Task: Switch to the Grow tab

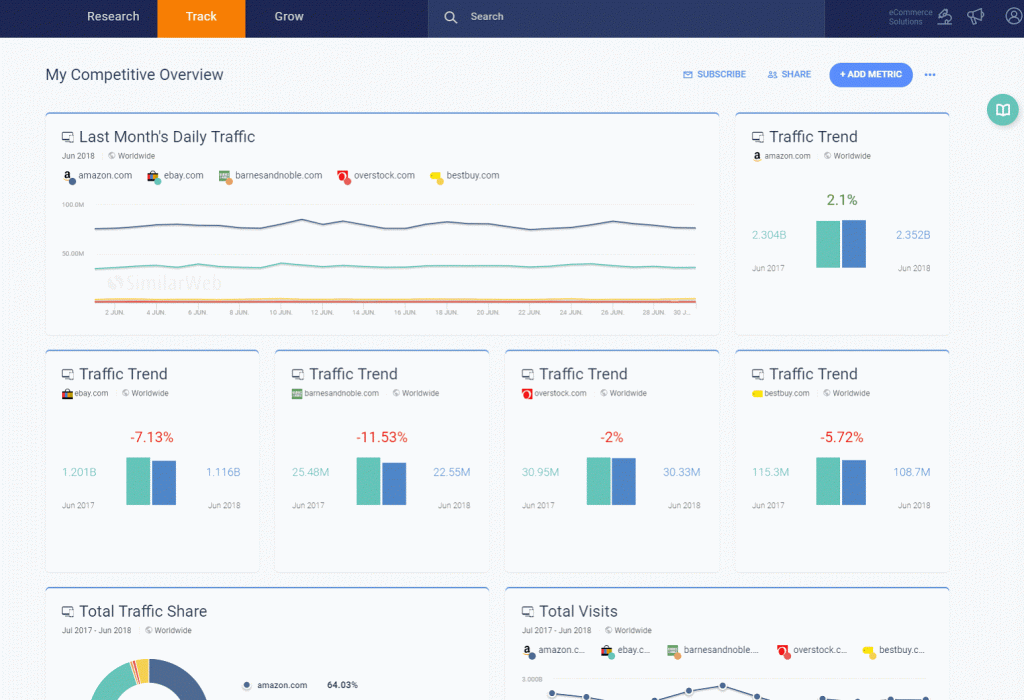Action: [x=289, y=17]
